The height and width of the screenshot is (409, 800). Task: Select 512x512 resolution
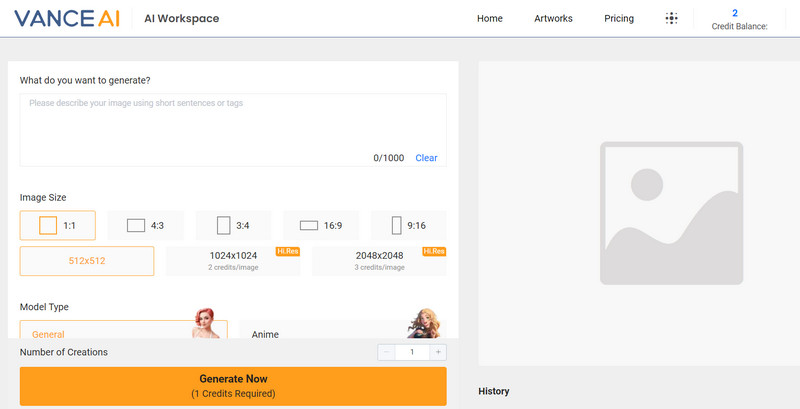87,261
